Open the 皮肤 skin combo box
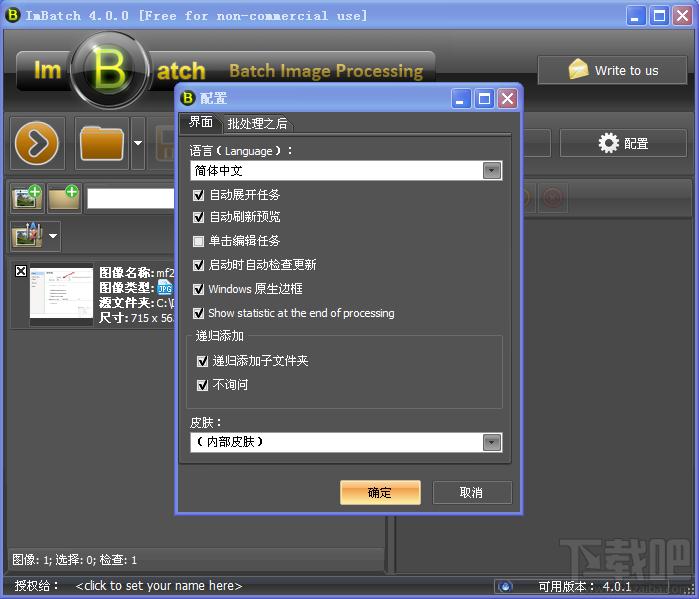The image size is (699, 599). point(346,442)
